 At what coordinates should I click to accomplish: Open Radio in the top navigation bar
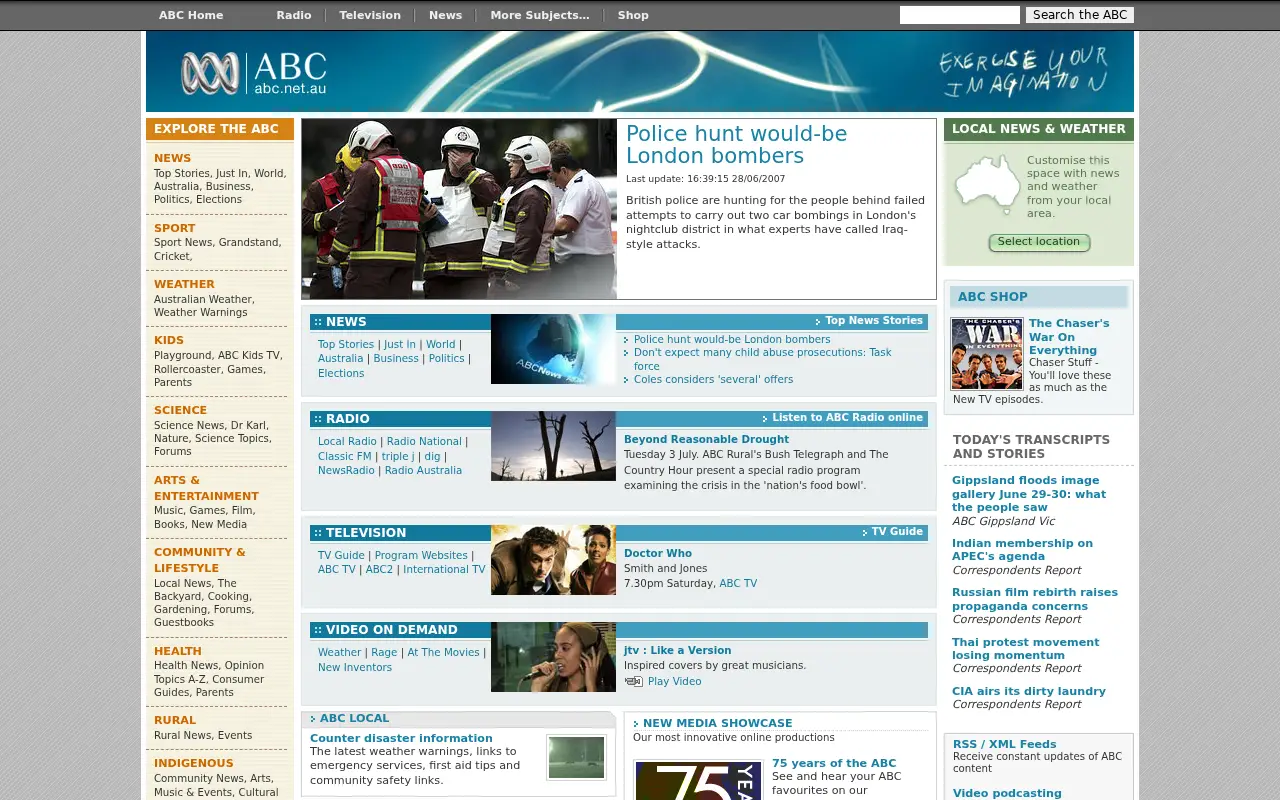coord(294,15)
